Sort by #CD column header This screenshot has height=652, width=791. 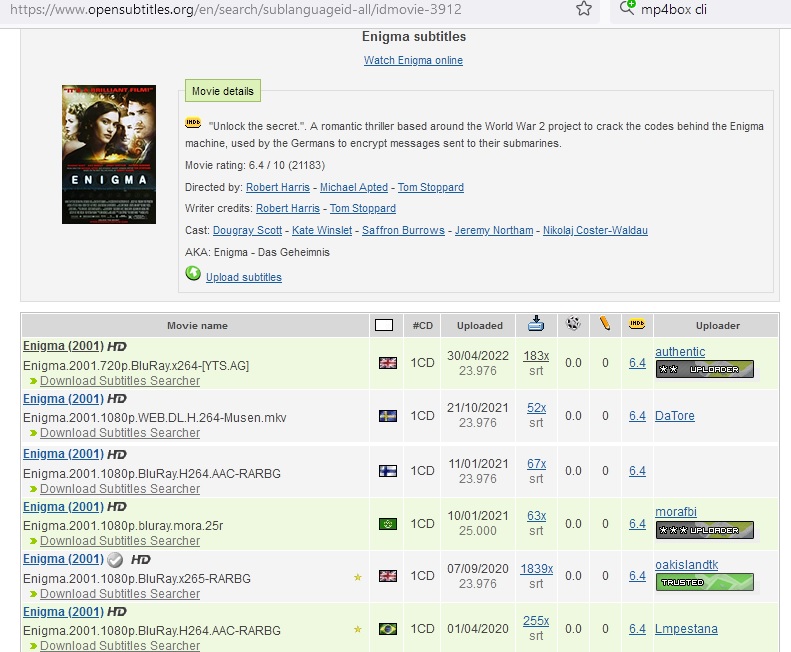[x=423, y=325]
